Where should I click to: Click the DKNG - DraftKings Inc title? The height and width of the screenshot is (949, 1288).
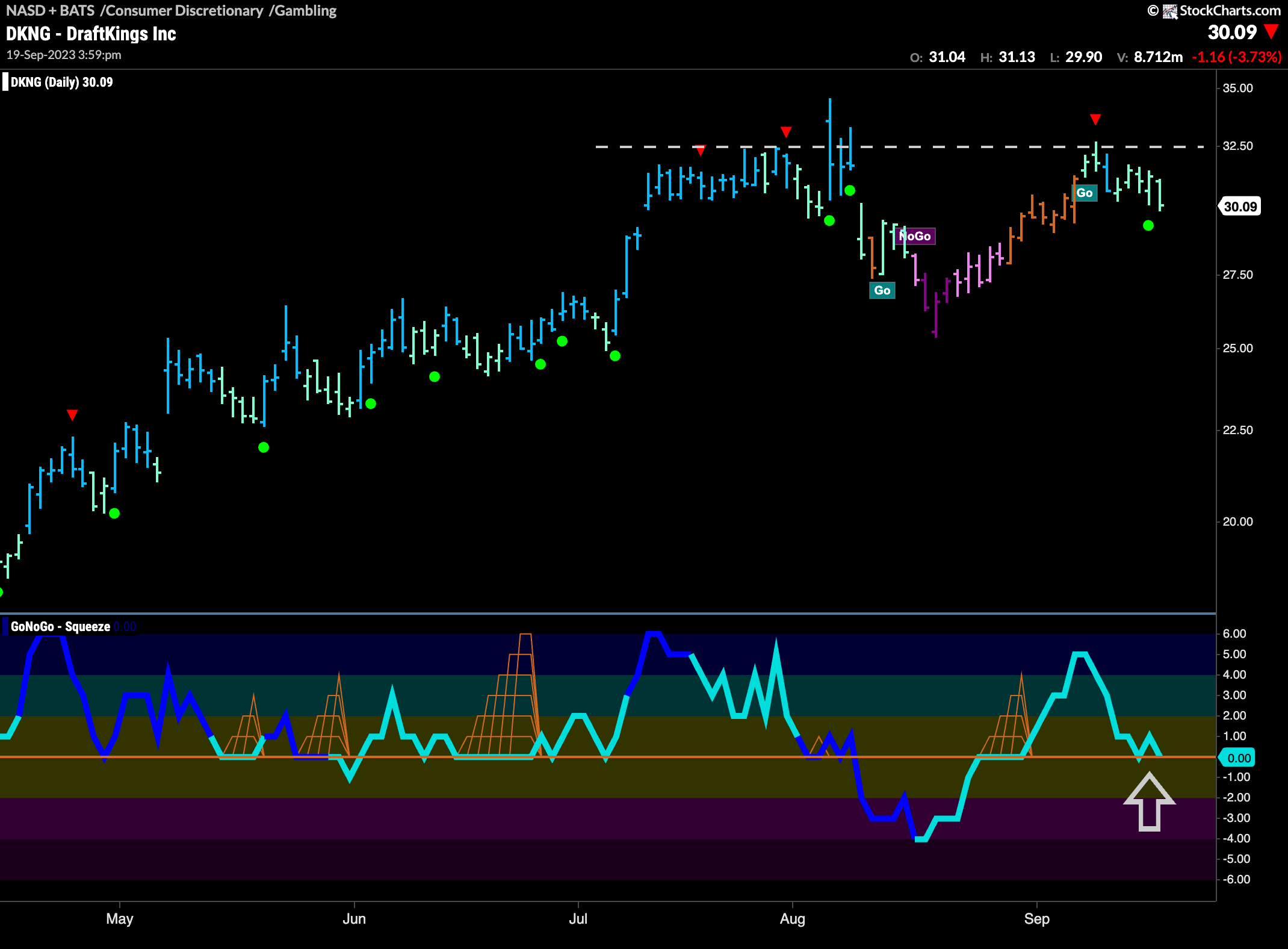click(91, 34)
